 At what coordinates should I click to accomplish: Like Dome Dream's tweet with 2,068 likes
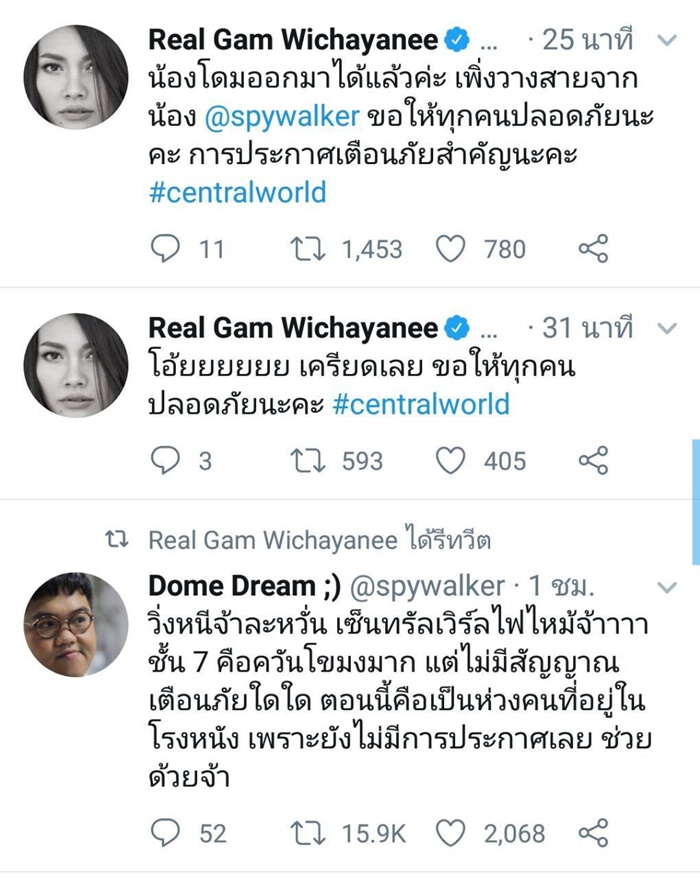[x=451, y=833]
